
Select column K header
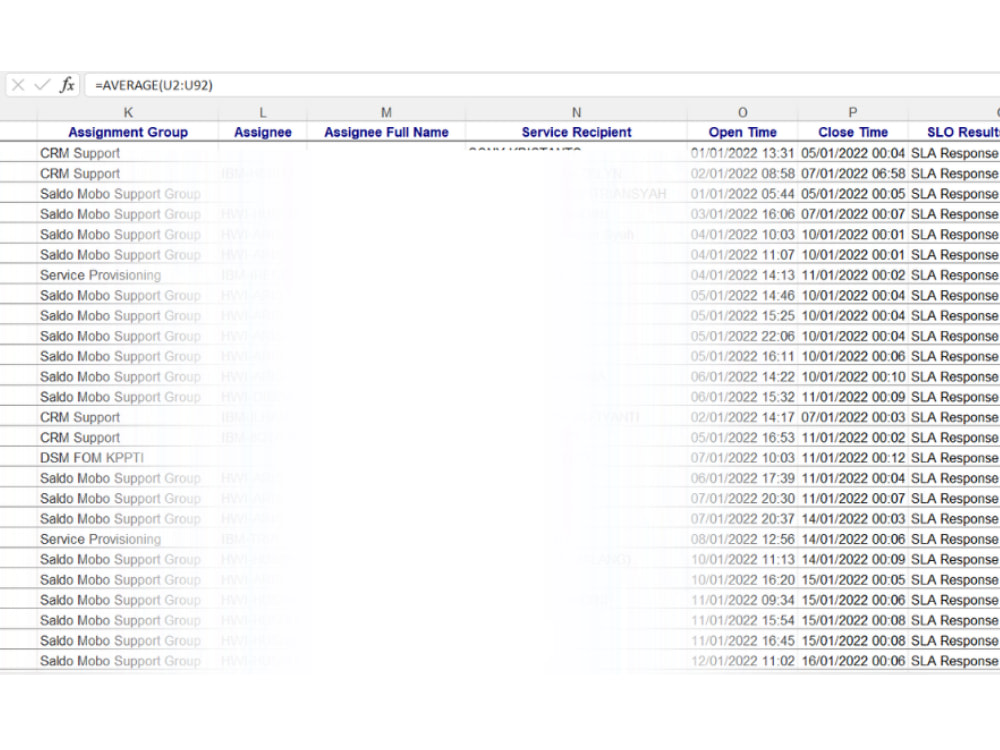pyautogui.click(x=128, y=112)
